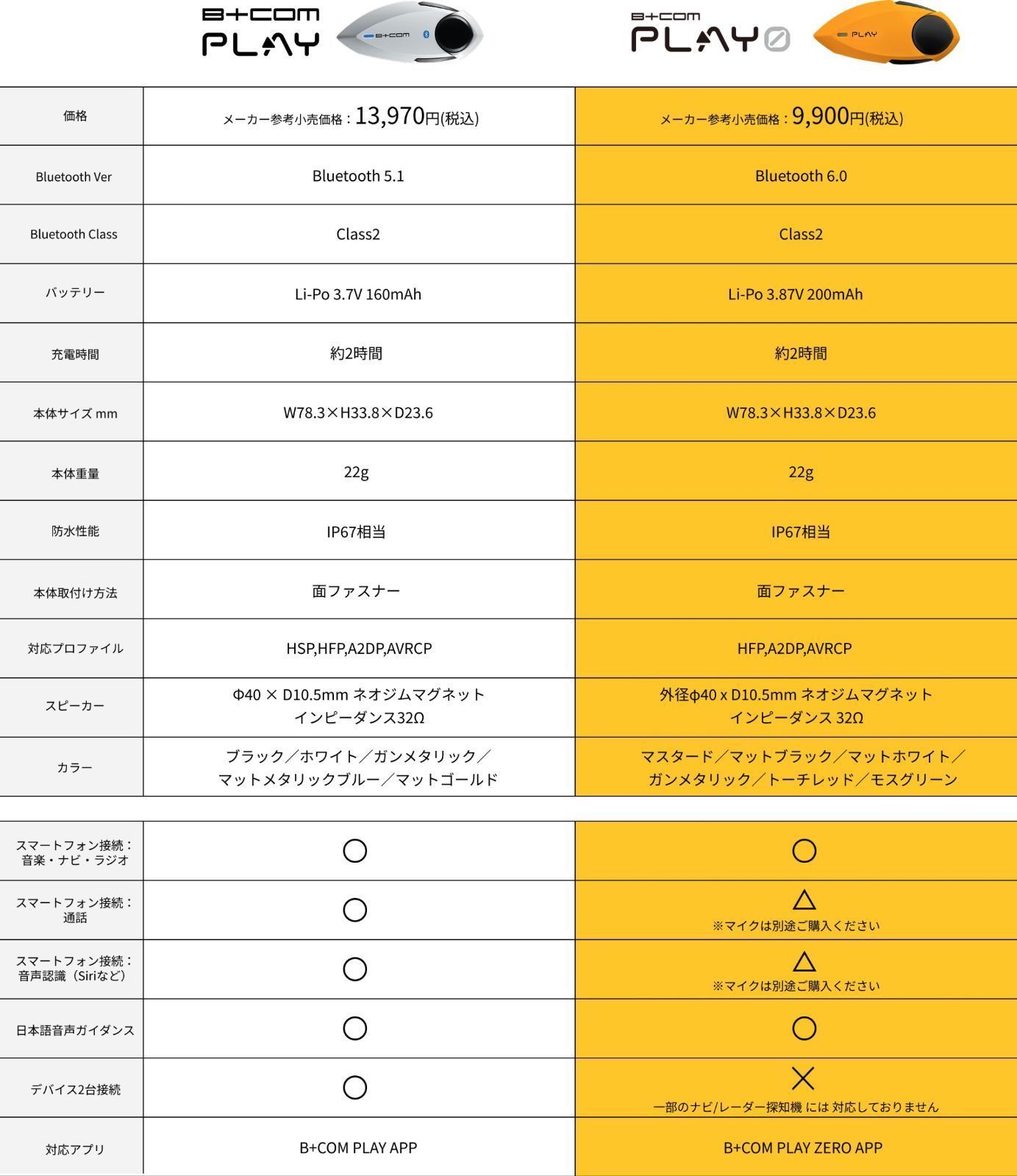
Task: Click the 価格 row header
Action: point(75,115)
